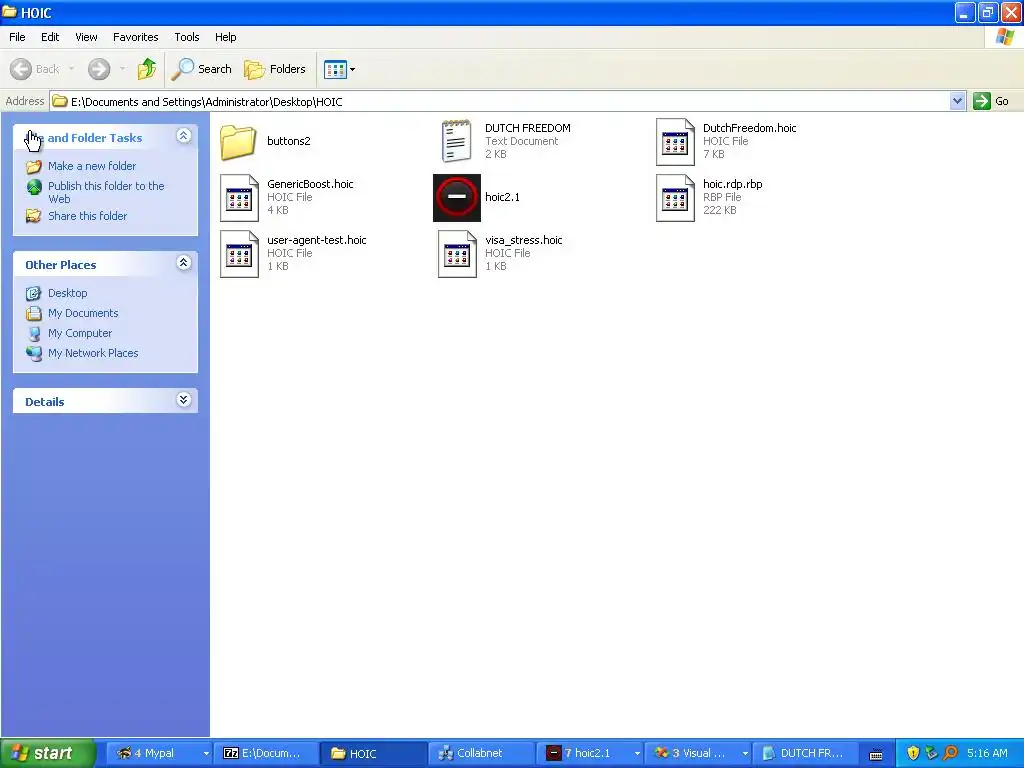Image resolution: width=1024 pixels, height=768 pixels.
Task: Click the hoic2.1 file name label
Action: [502, 197]
